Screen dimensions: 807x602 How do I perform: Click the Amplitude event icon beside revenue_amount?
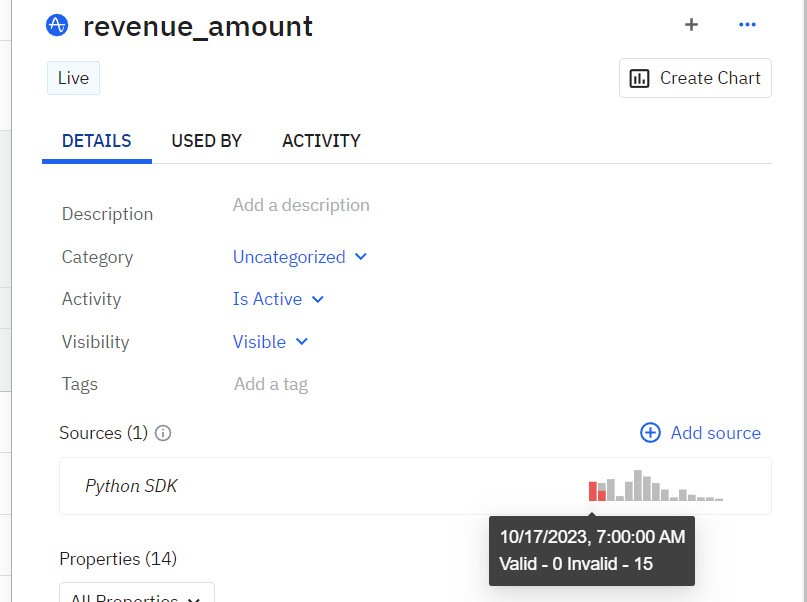click(x=57, y=25)
